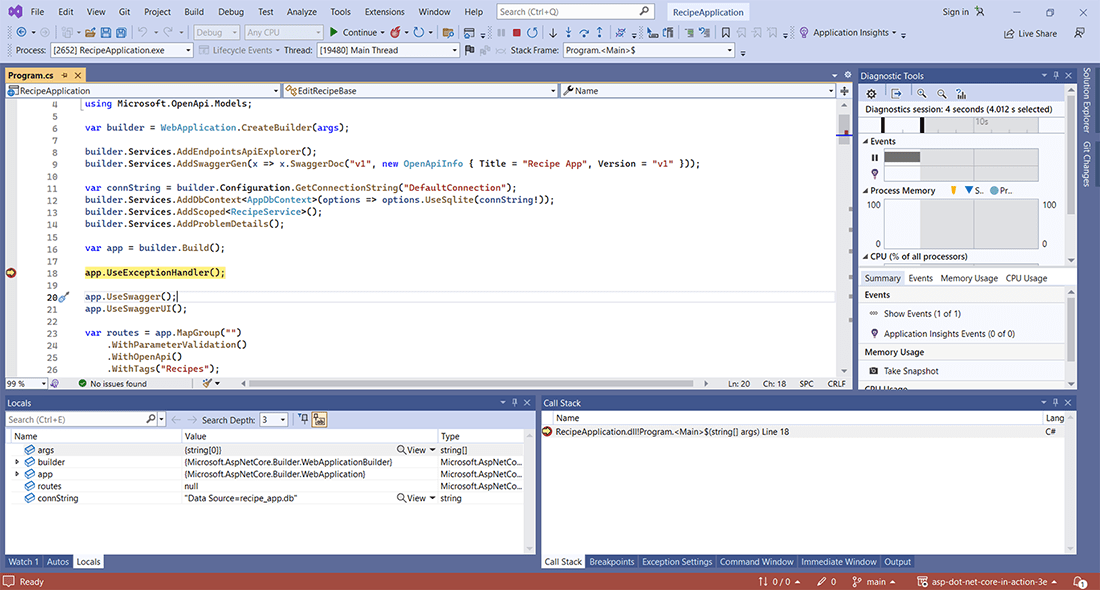Click the Application Insights lightbulb icon
This screenshot has height=590, width=1100.
point(804,32)
